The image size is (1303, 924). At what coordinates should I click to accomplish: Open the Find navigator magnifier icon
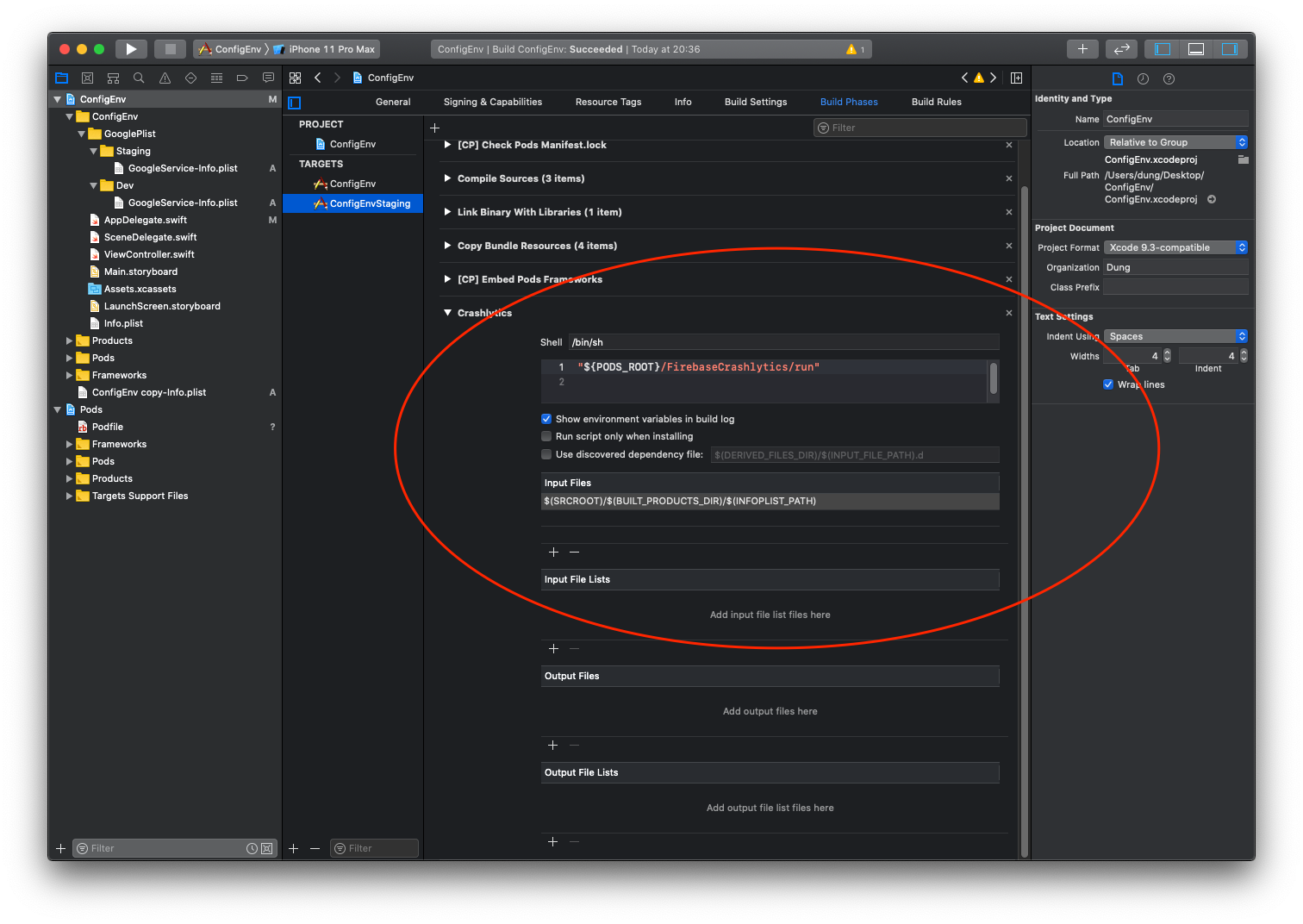(x=139, y=78)
